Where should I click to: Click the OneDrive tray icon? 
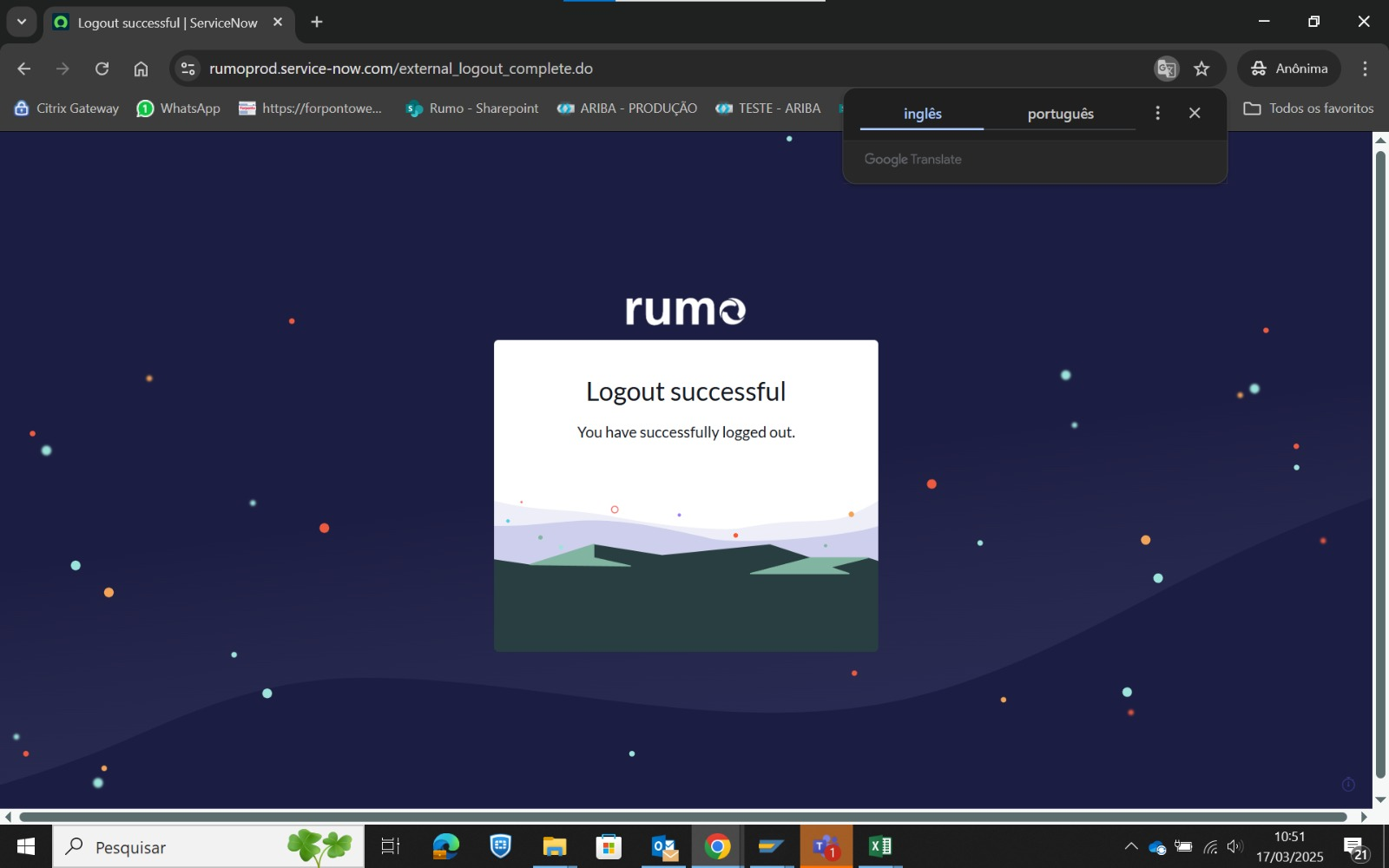pyautogui.click(x=1157, y=846)
